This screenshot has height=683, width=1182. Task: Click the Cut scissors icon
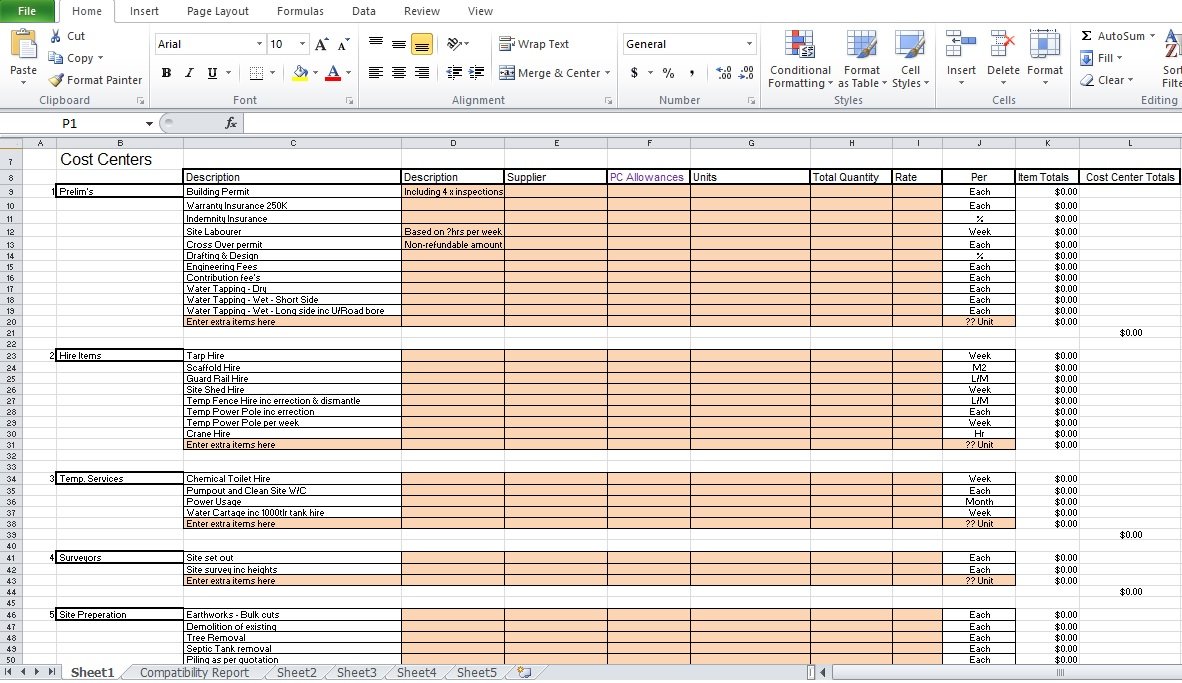56,36
